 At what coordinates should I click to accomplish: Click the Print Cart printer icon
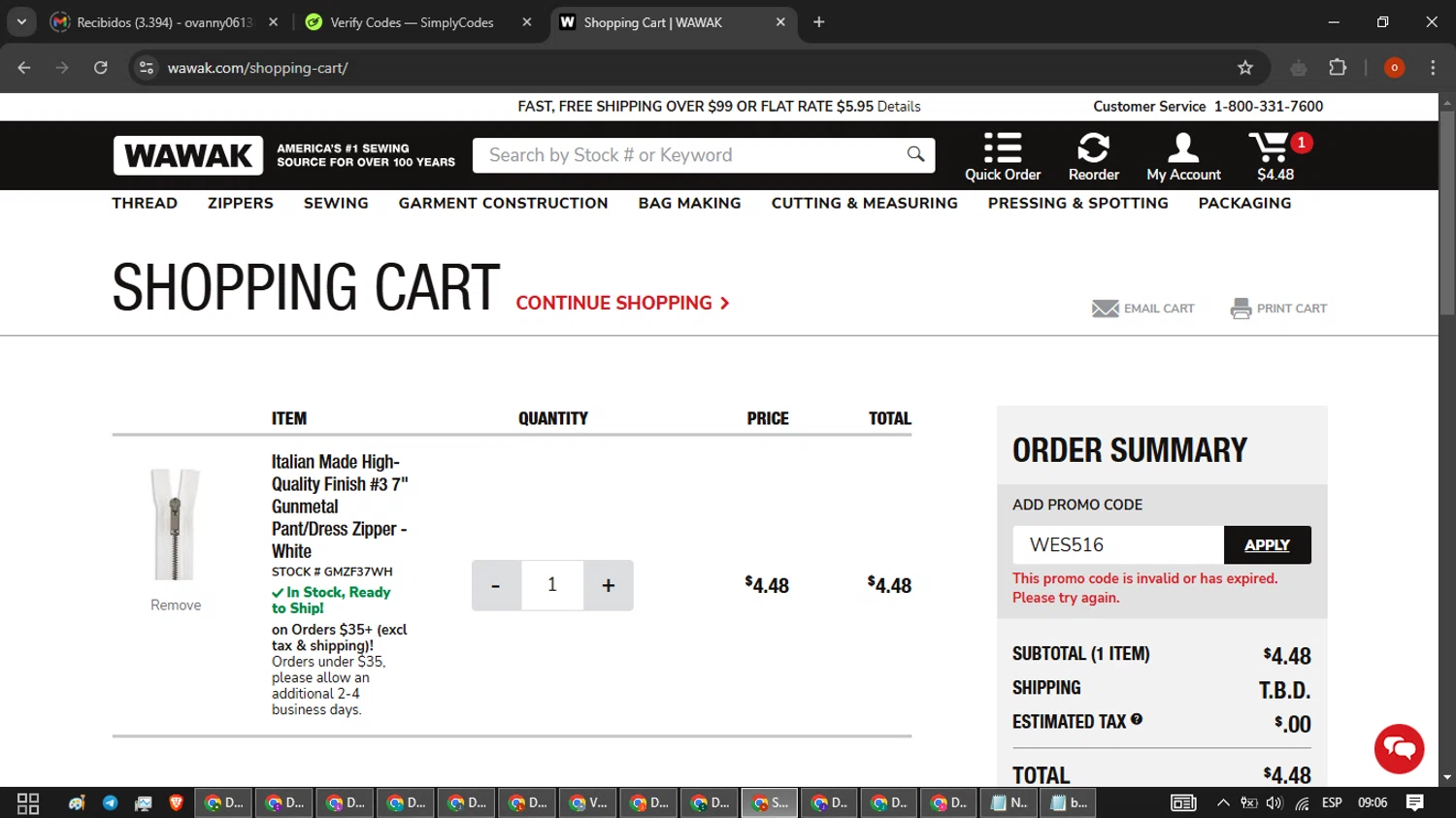(x=1241, y=309)
